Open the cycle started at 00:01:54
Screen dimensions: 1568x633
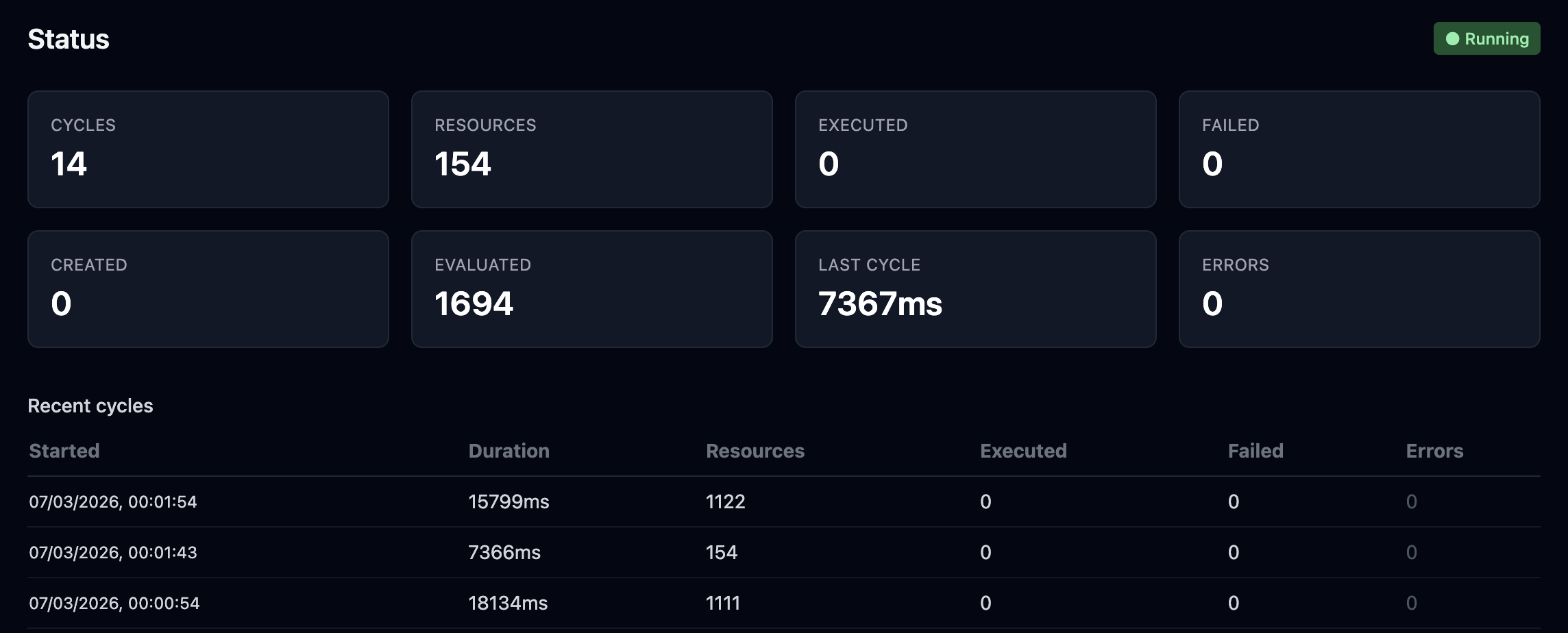click(113, 502)
